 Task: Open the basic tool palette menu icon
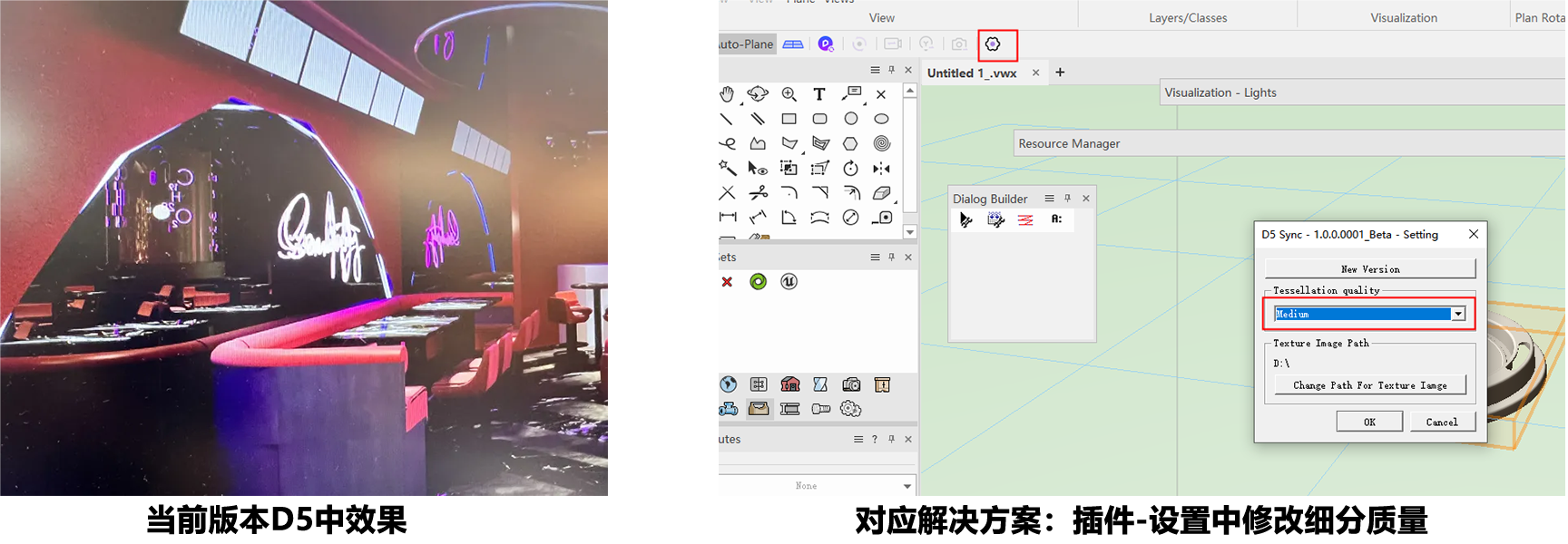pyautogui.click(x=875, y=70)
